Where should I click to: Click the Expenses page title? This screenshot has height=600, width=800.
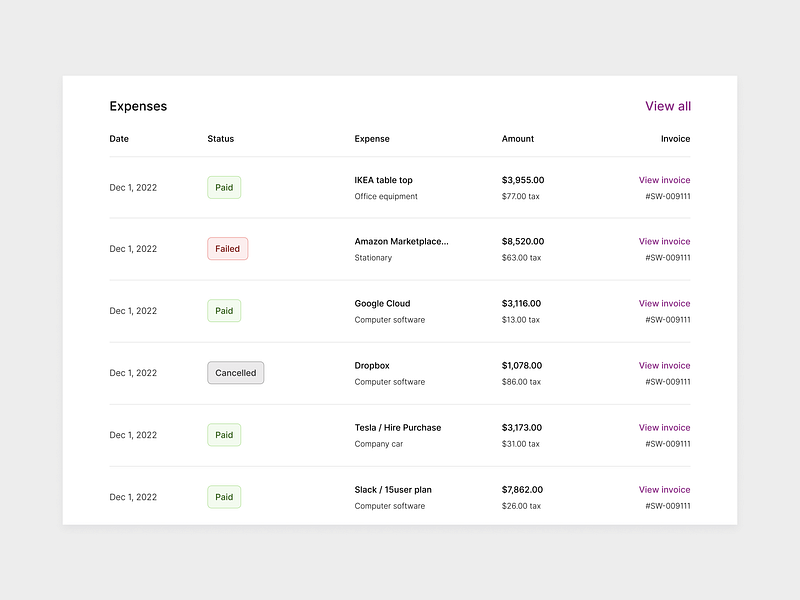pos(138,105)
